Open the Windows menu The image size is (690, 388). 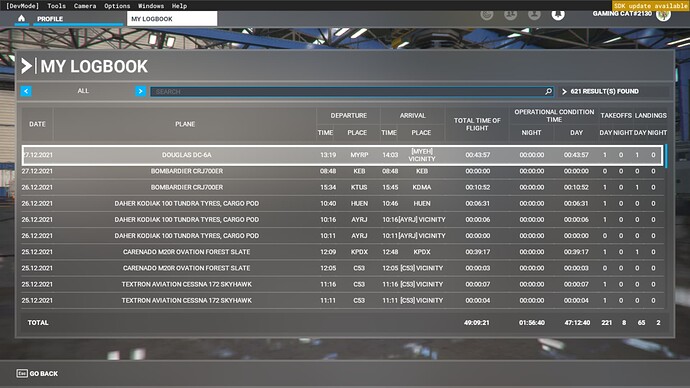point(151,6)
